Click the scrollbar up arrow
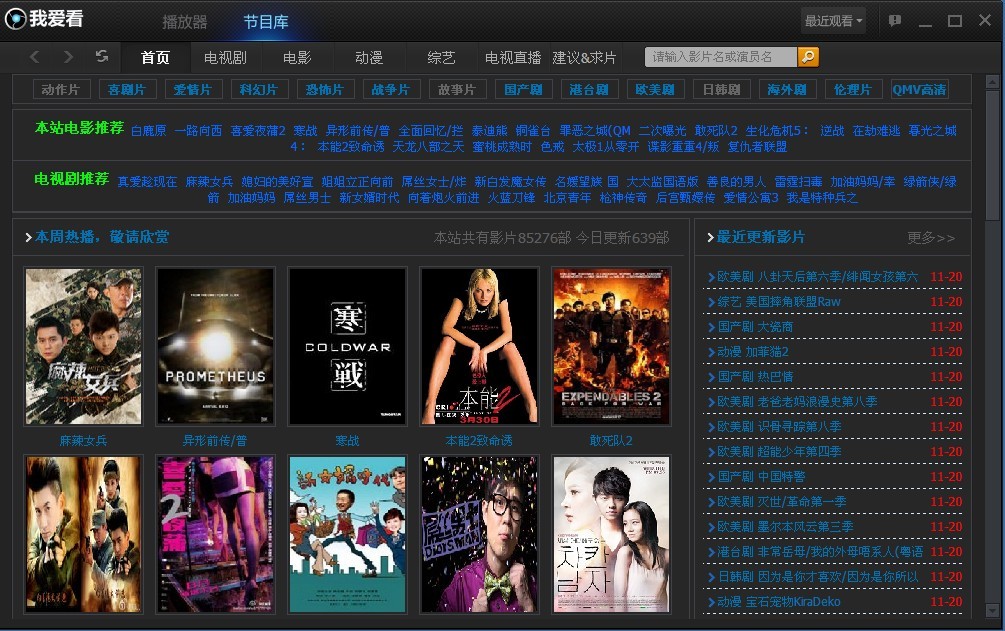1005x631 pixels. point(992,82)
